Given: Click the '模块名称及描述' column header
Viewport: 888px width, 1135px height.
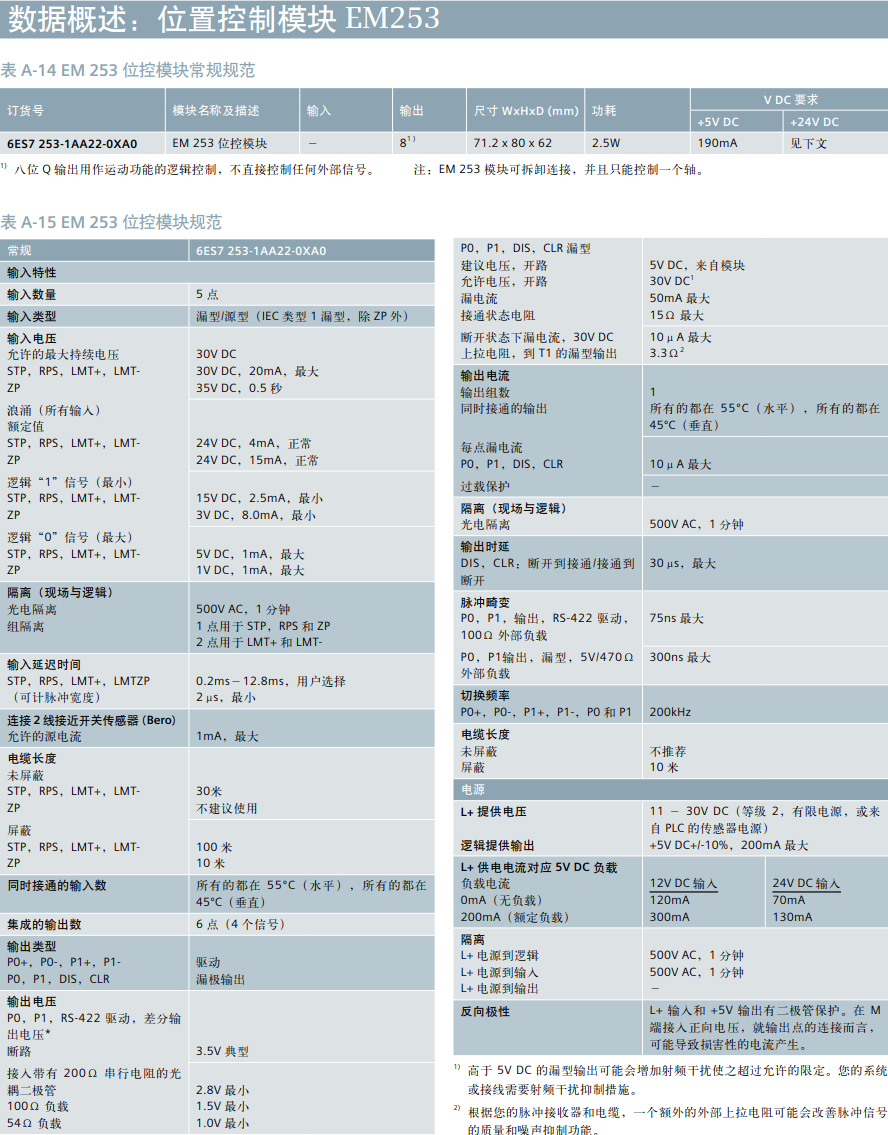Looking at the screenshot, I should (x=216, y=111).
